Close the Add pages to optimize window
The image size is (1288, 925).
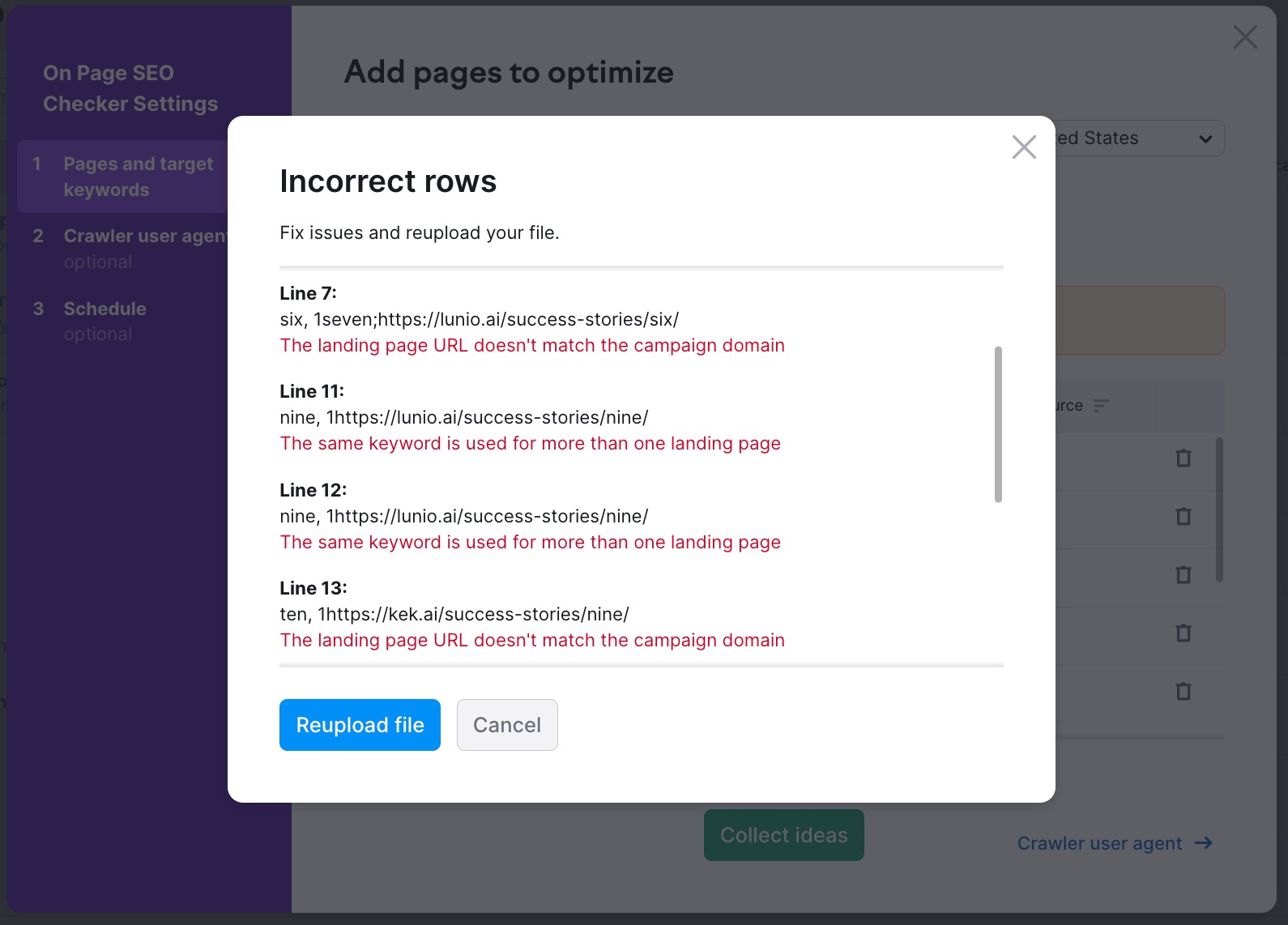pyautogui.click(x=1244, y=36)
